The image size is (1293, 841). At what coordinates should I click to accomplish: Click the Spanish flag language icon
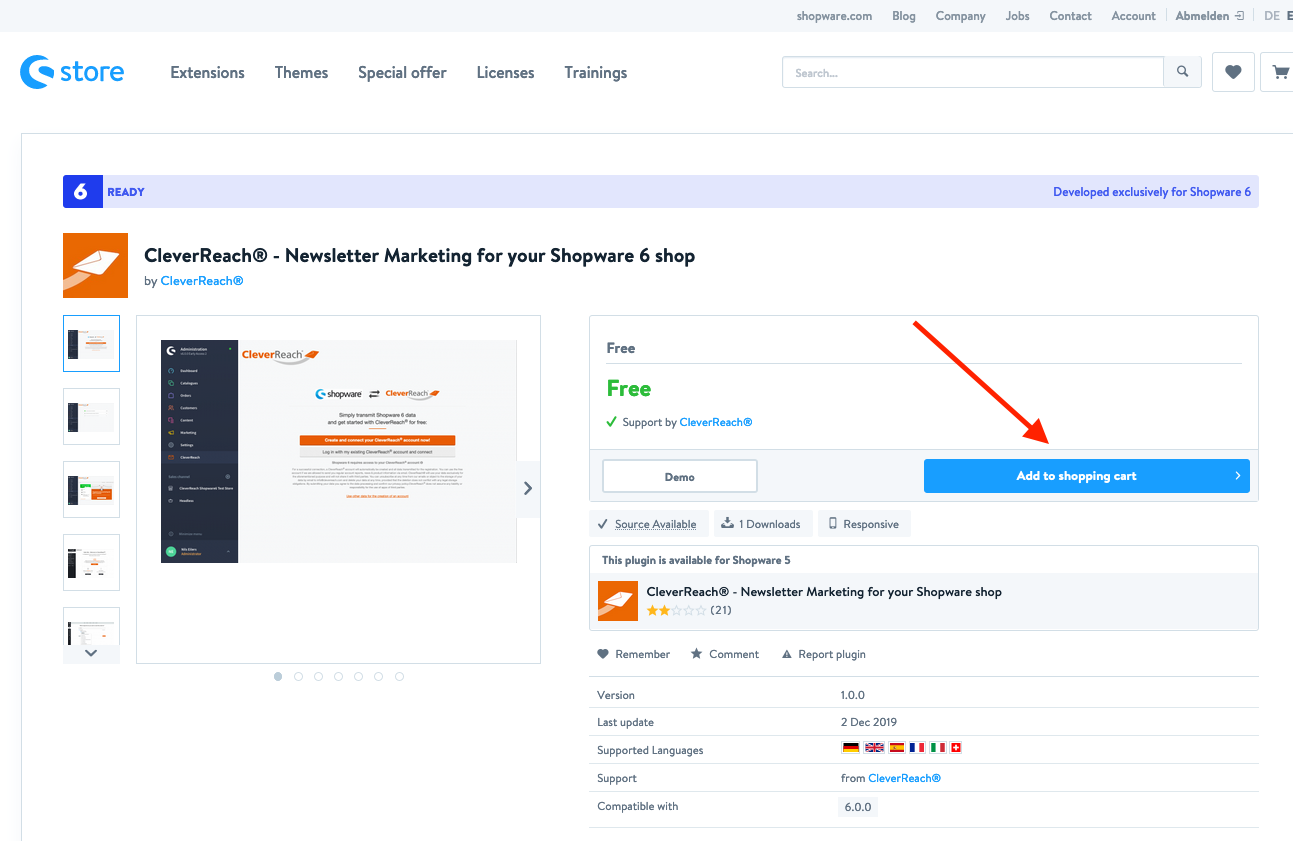pyautogui.click(x=896, y=747)
